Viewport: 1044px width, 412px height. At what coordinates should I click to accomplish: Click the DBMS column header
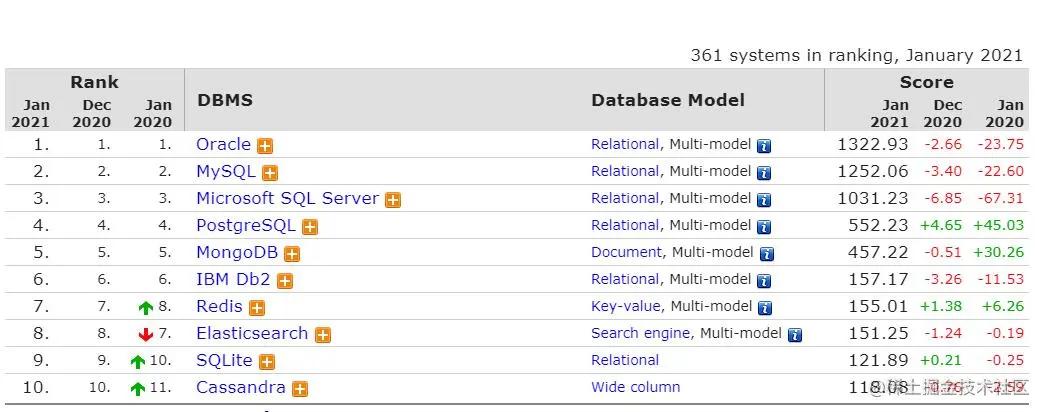[225, 100]
